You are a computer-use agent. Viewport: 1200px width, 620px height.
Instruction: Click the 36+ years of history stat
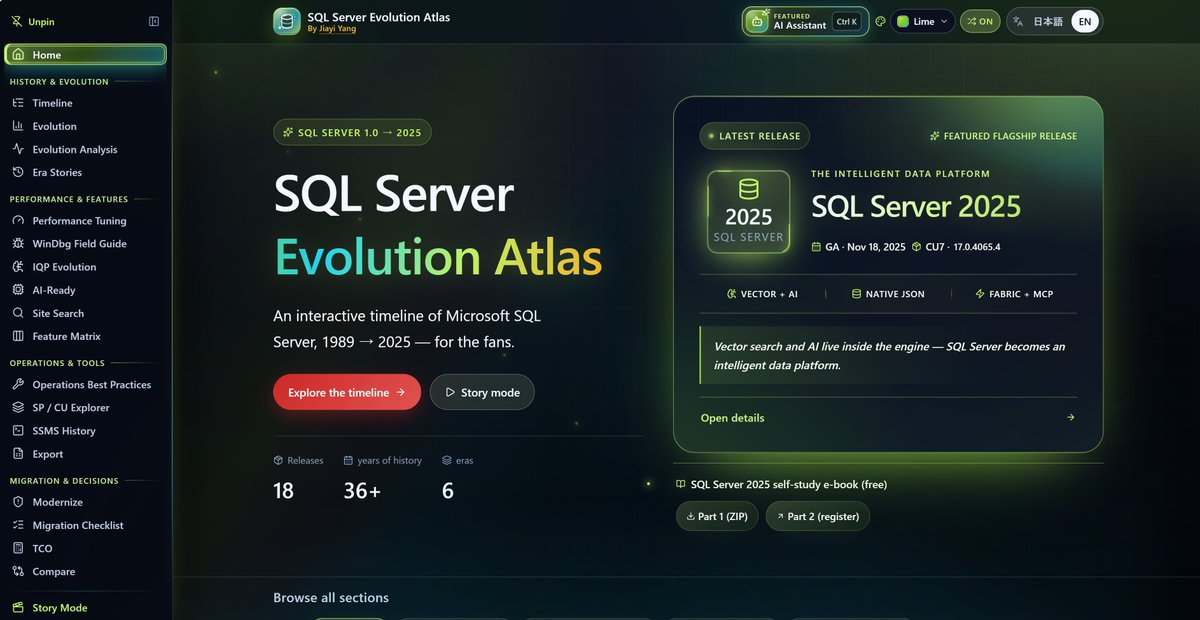[382, 478]
